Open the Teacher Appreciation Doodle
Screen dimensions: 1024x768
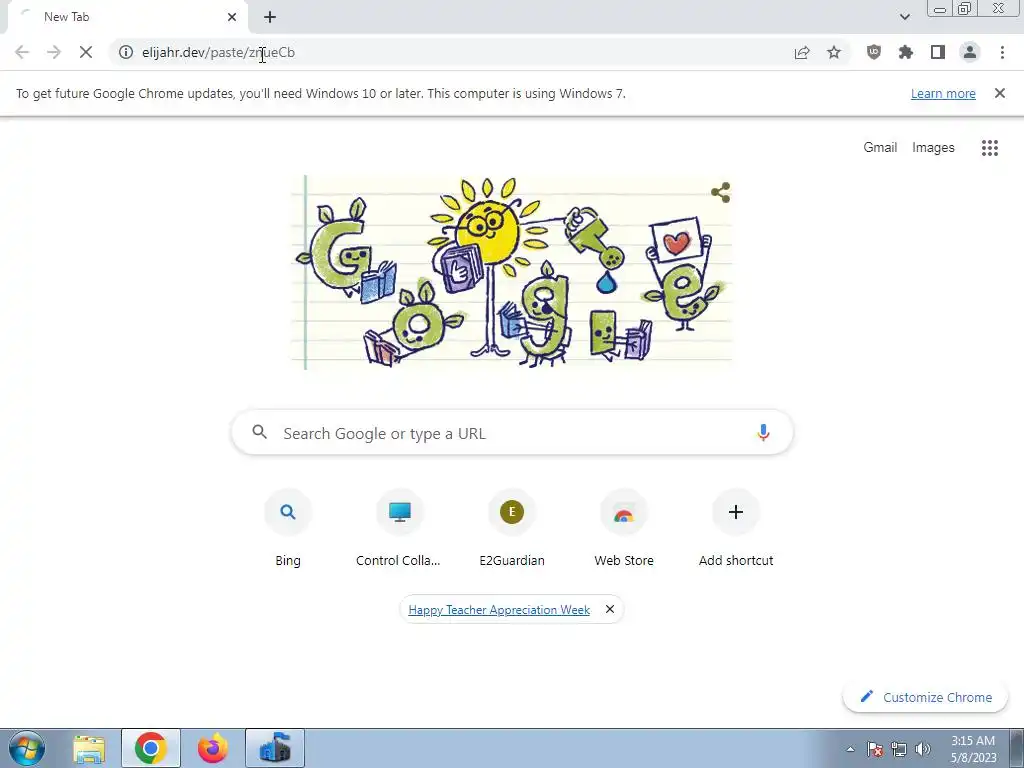[511, 272]
